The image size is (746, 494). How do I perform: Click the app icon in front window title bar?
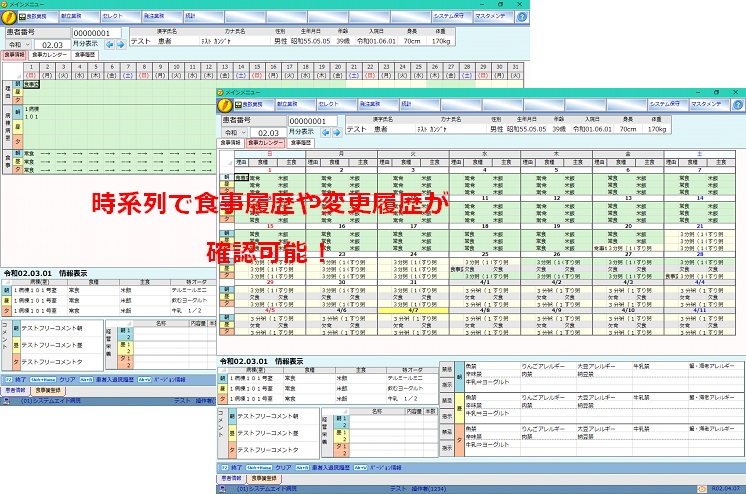click(x=220, y=92)
